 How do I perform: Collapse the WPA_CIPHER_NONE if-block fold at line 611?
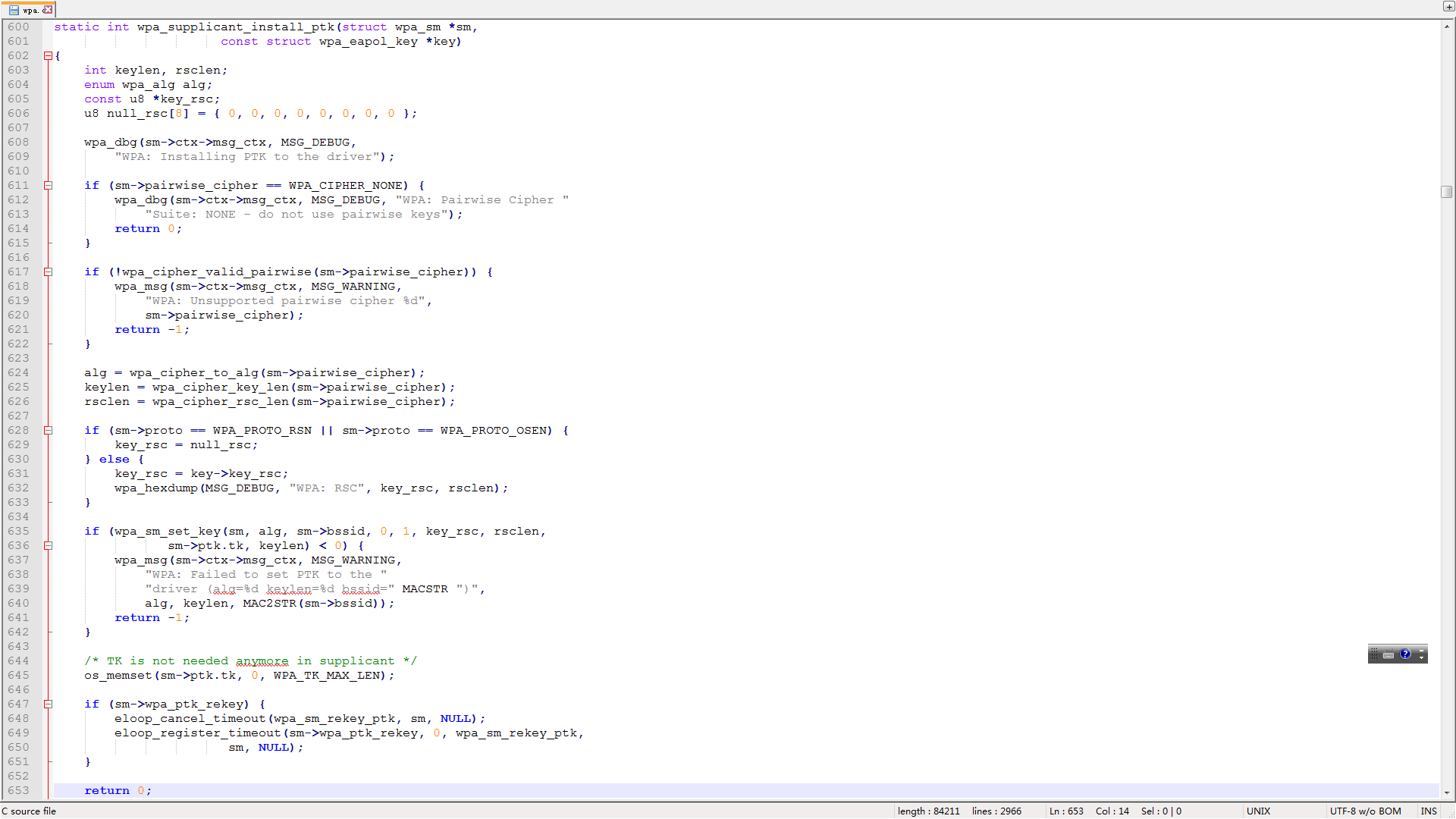pyautogui.click(x=48, y=186)
